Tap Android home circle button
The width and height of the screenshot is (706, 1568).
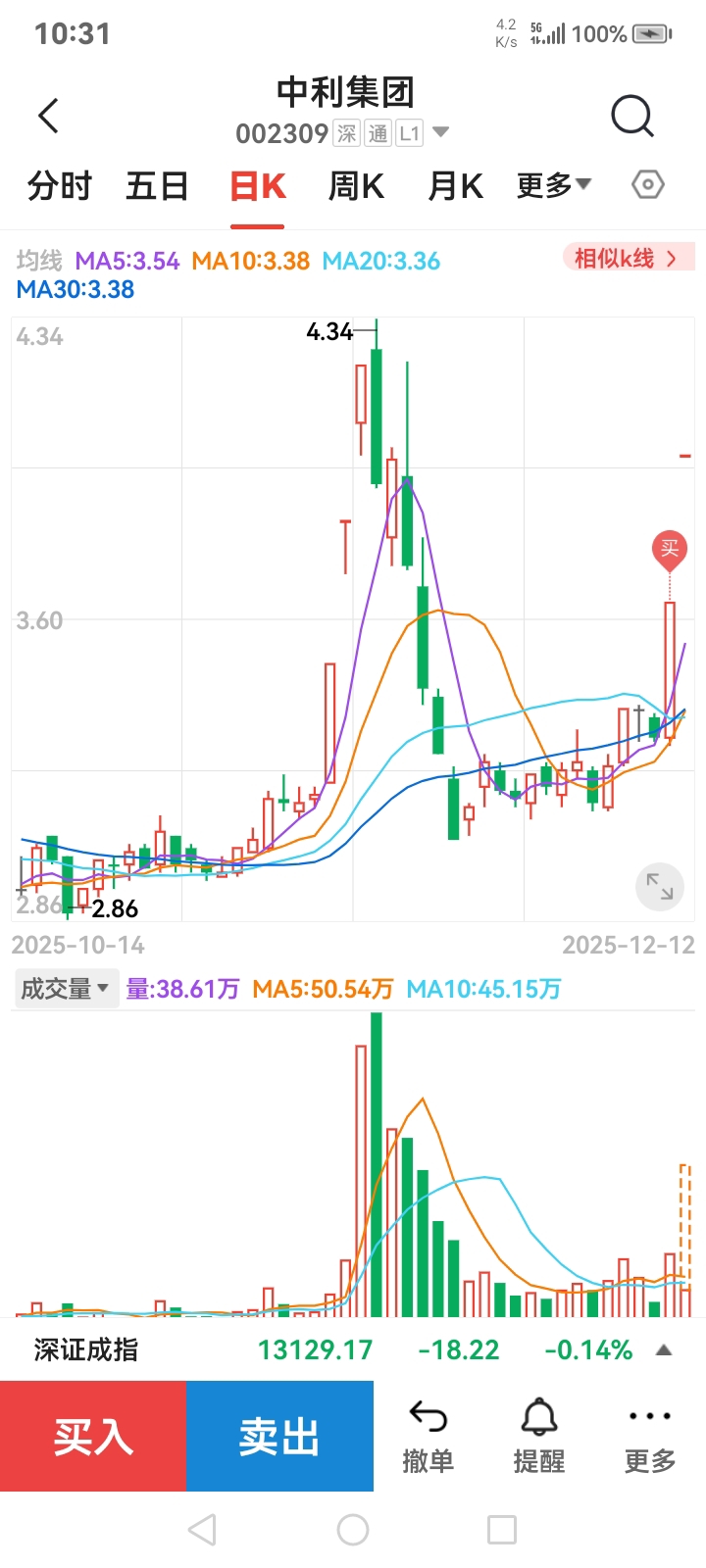353,1529
